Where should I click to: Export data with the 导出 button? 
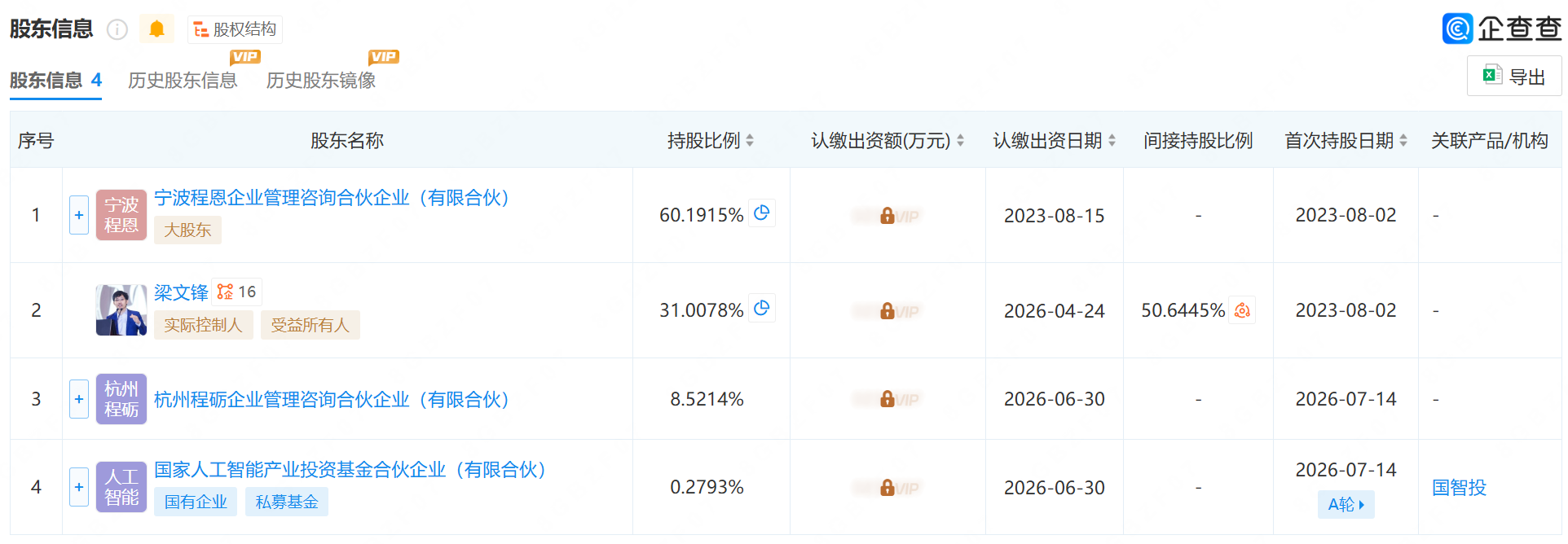tap(1514, 76)
